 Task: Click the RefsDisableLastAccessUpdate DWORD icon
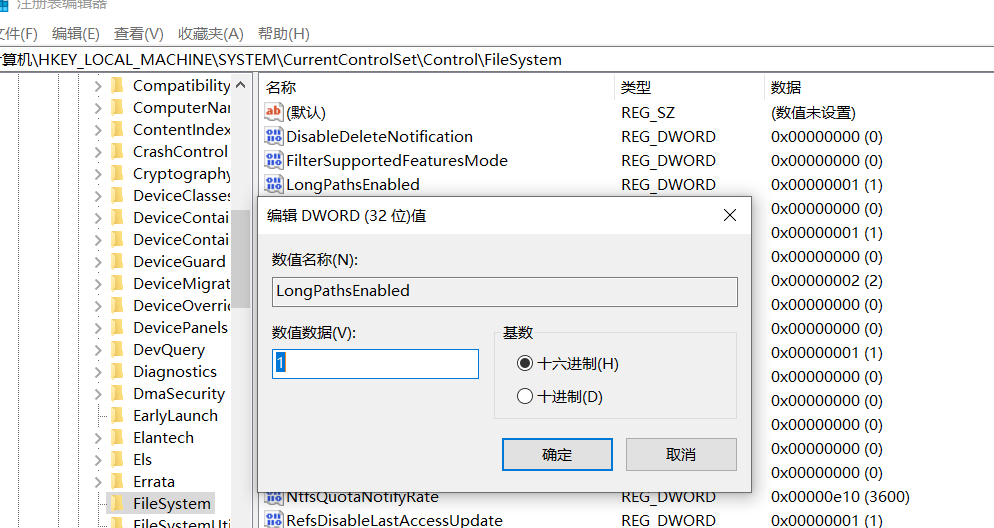(274, 520)
